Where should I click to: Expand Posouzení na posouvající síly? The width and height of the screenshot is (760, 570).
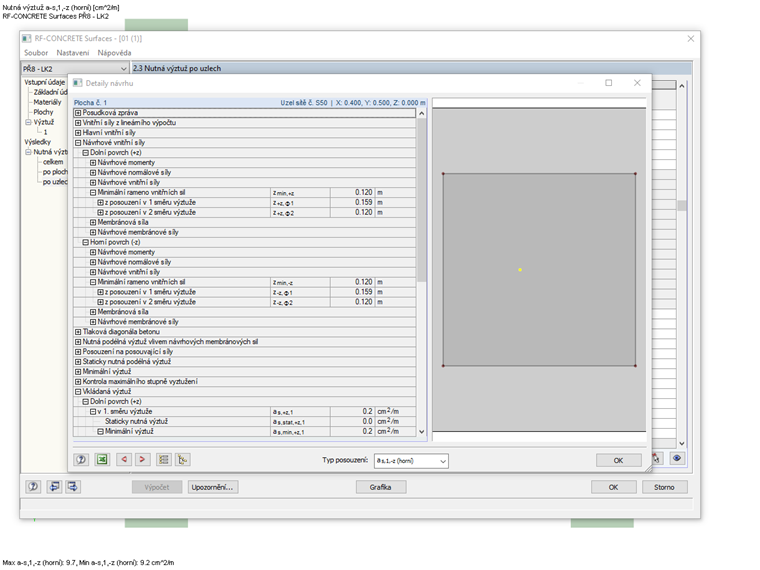[x=78, y=352]
